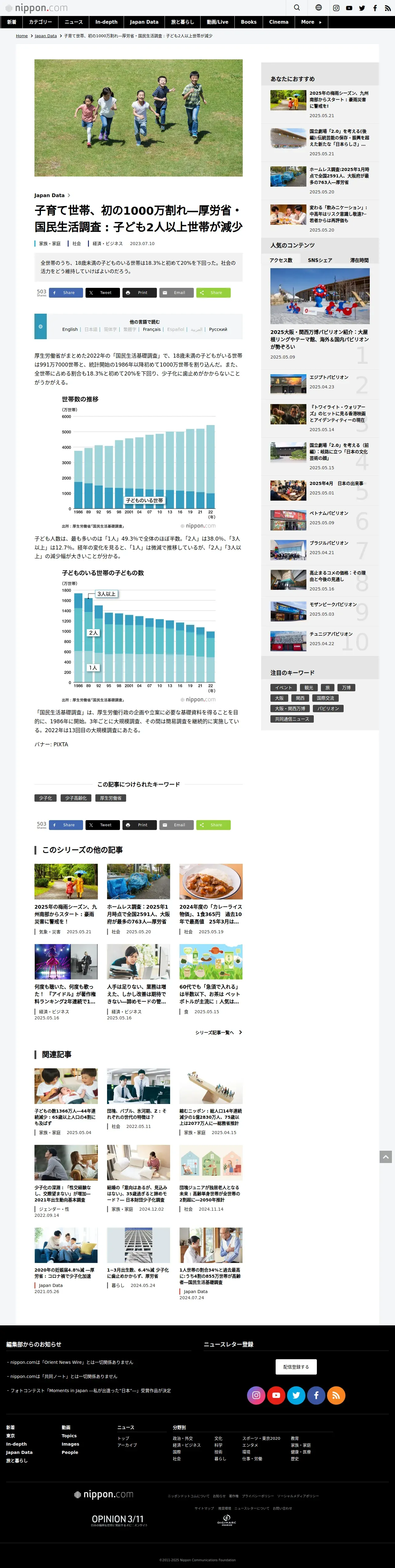Click footer Instagram round icon
Image resolution: width=395 pixels, height=1568 pixels.
(256, 1395)
